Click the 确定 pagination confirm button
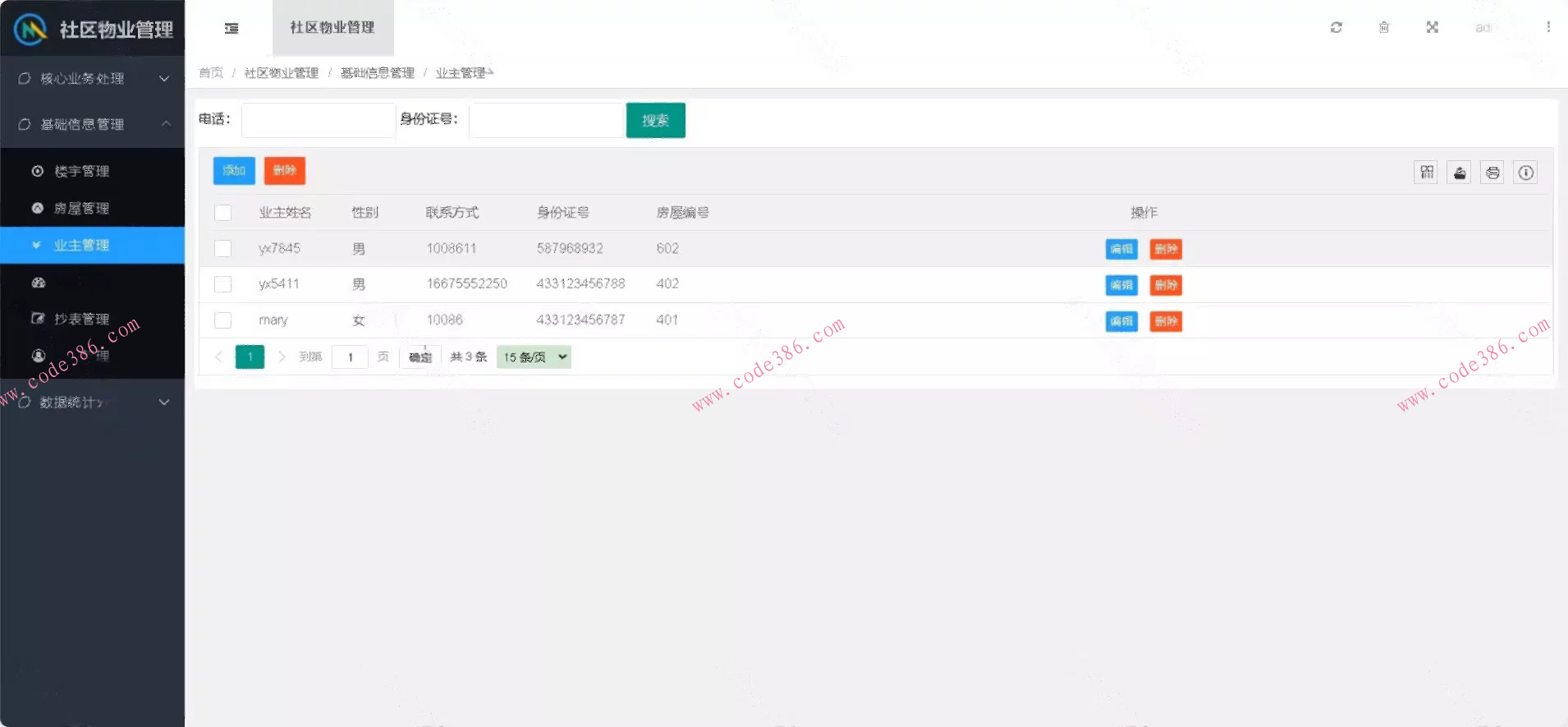This screenshot has height=727, width=1568. click(420, 357)
